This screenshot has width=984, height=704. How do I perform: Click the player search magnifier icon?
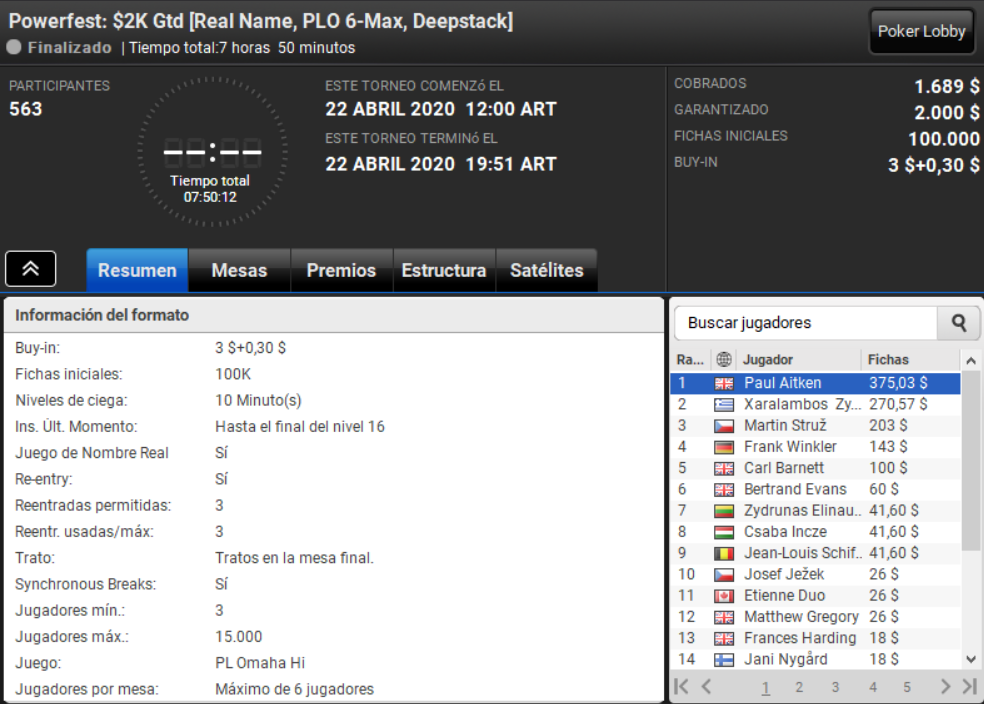pos(958,323)
